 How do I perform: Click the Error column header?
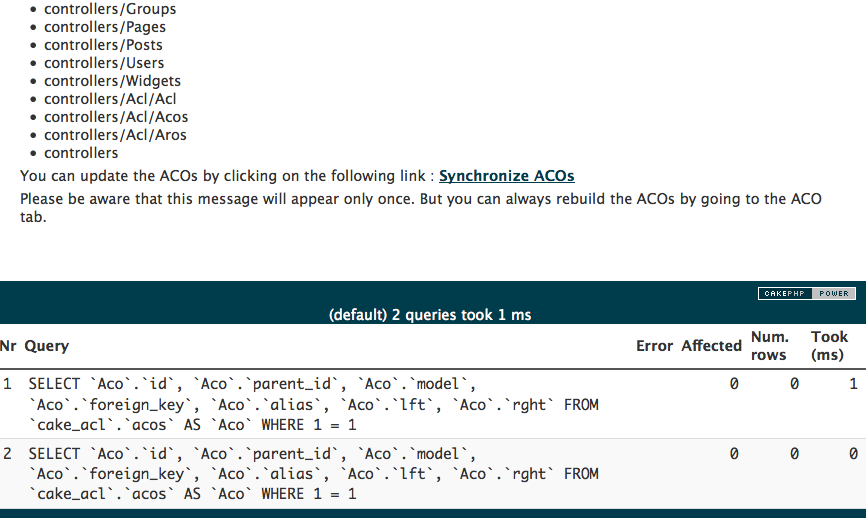click(654, 346)
